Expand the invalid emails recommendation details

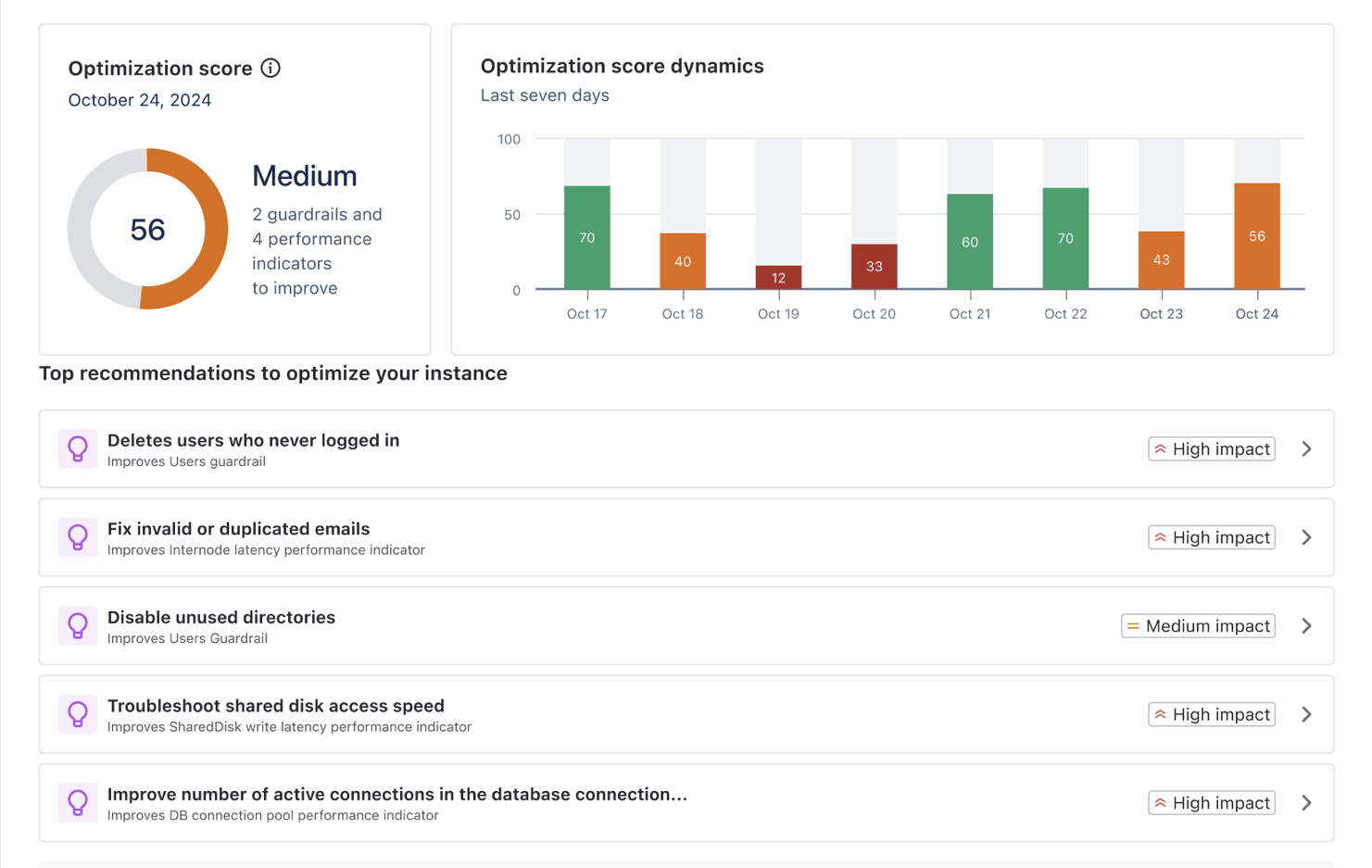tap(1306, 537)
